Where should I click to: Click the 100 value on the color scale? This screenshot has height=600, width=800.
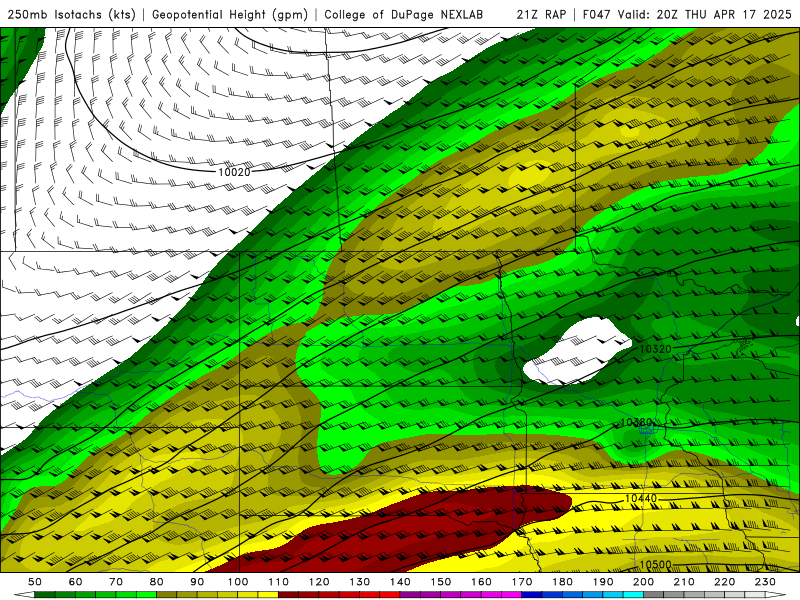pyautogui.click(x=238, y=582)
